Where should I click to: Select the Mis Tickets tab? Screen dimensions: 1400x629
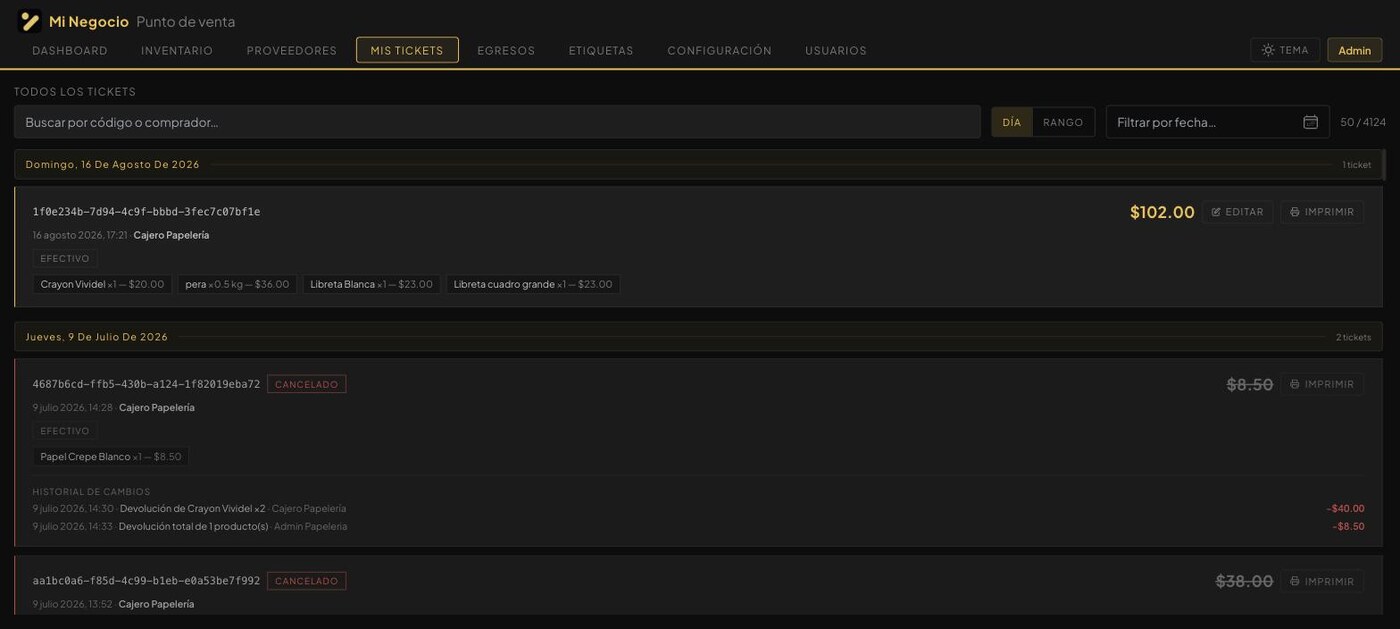pyautogui.click(x=407, y=50)
